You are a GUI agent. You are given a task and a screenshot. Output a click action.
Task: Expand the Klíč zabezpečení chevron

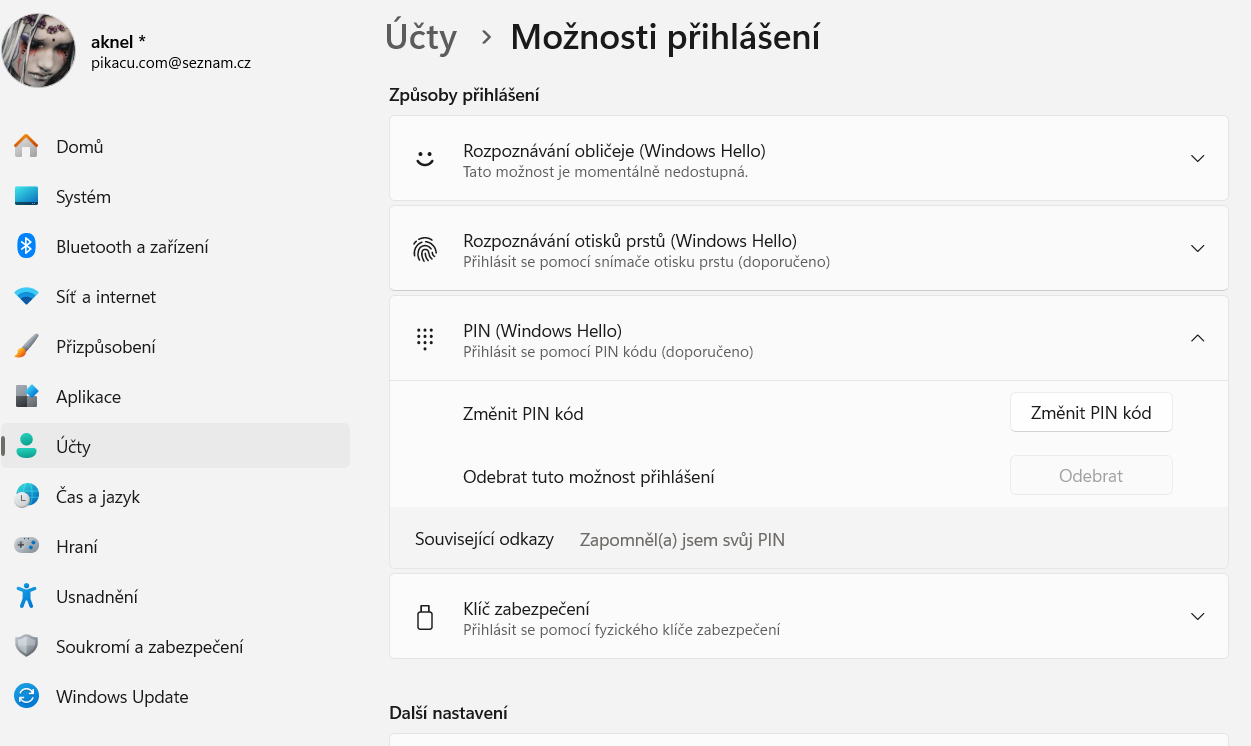click(1198, 616)
